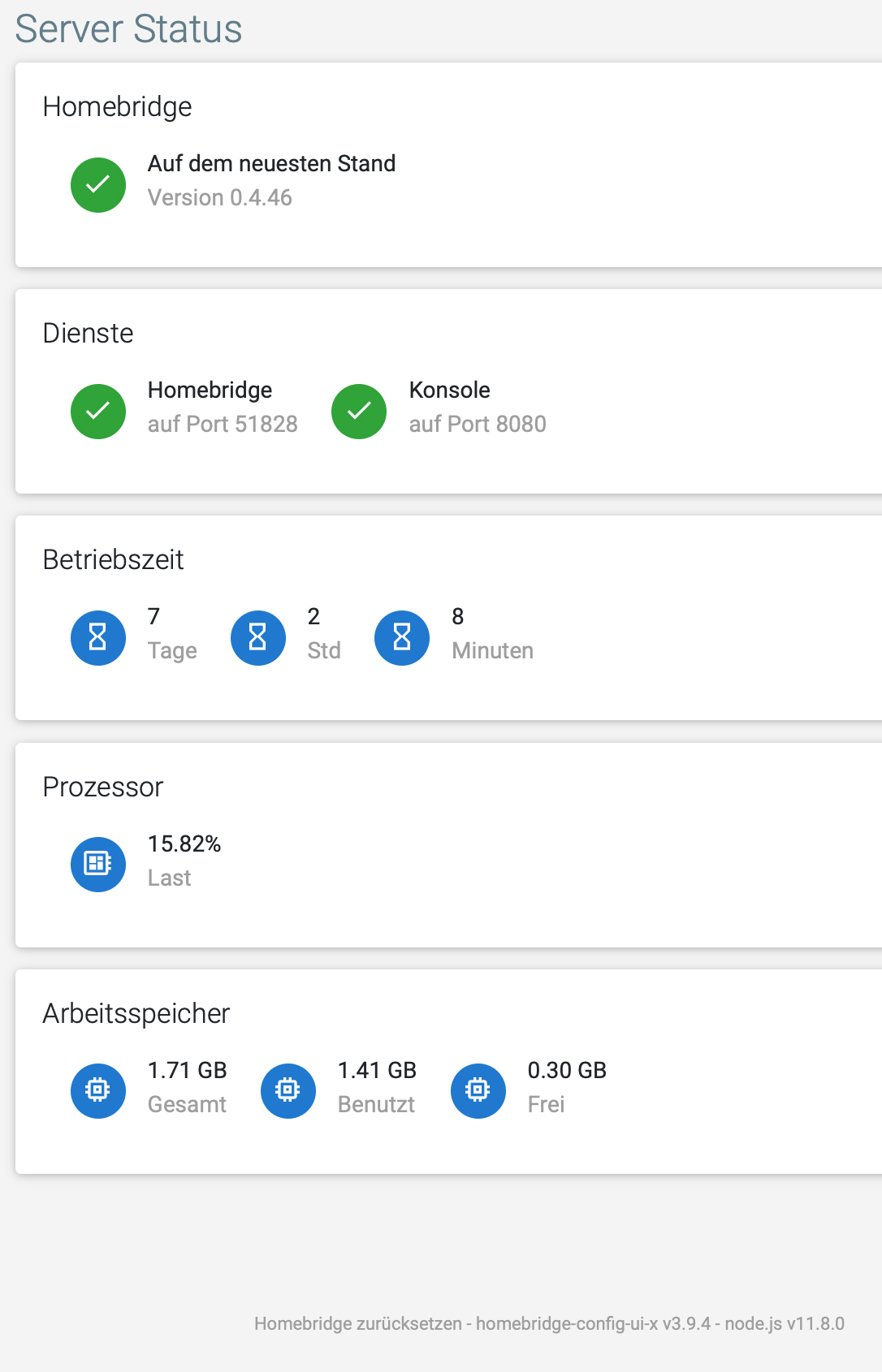Click the auf Port 51828 label
The height and width of the screenshot is (1372, 882).
click(x=223, y=425)
